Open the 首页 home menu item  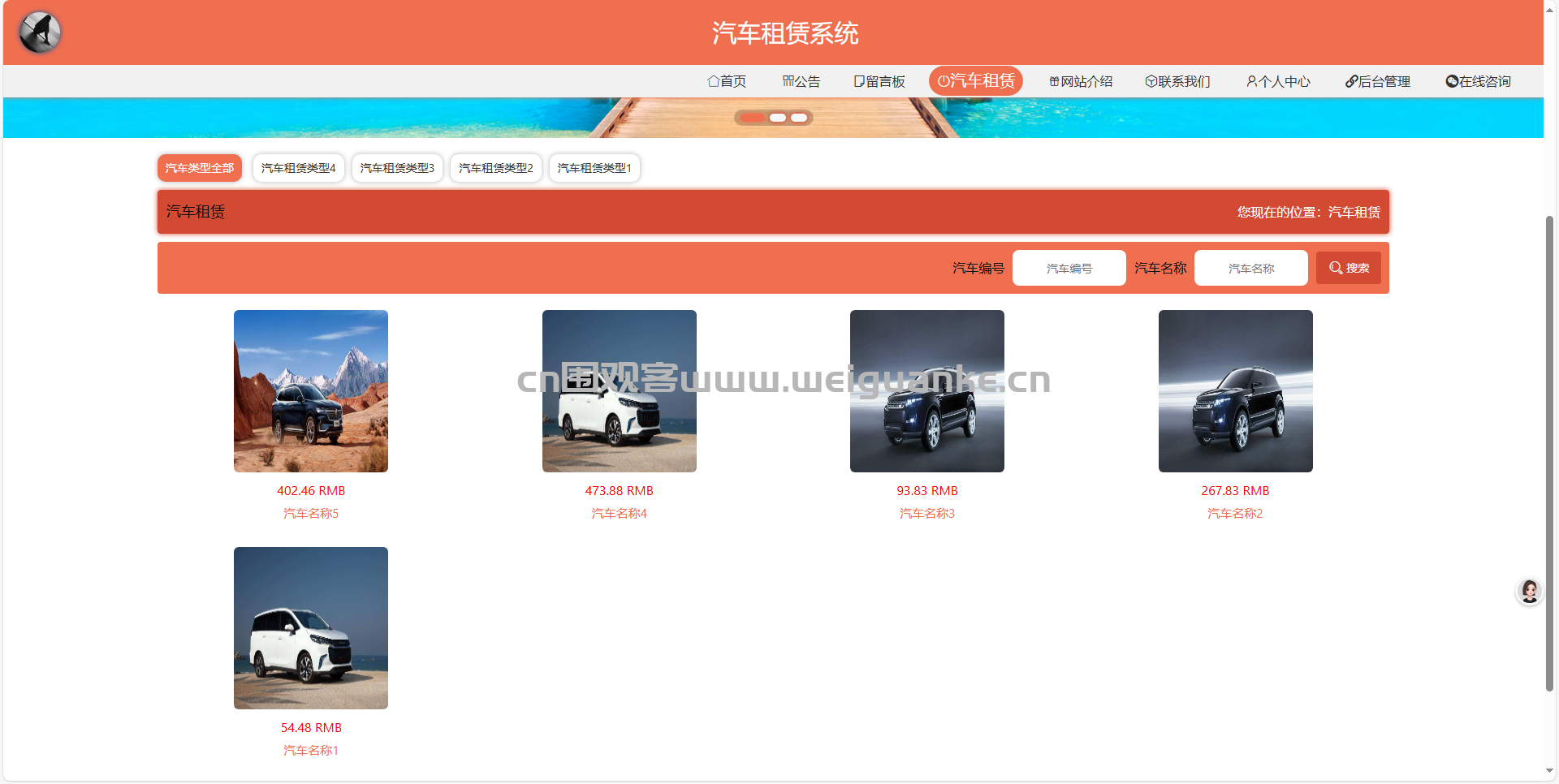[x=727, y=81]
